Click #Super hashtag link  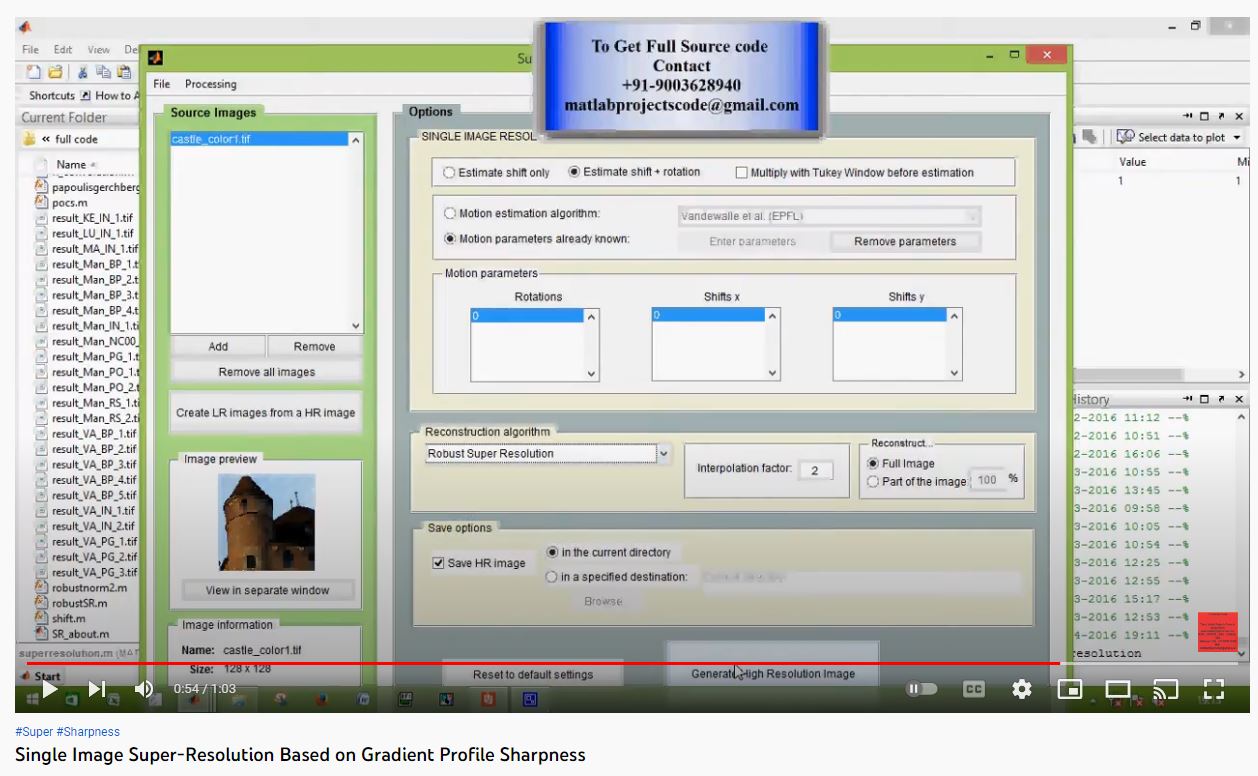[x=34, y=732]
